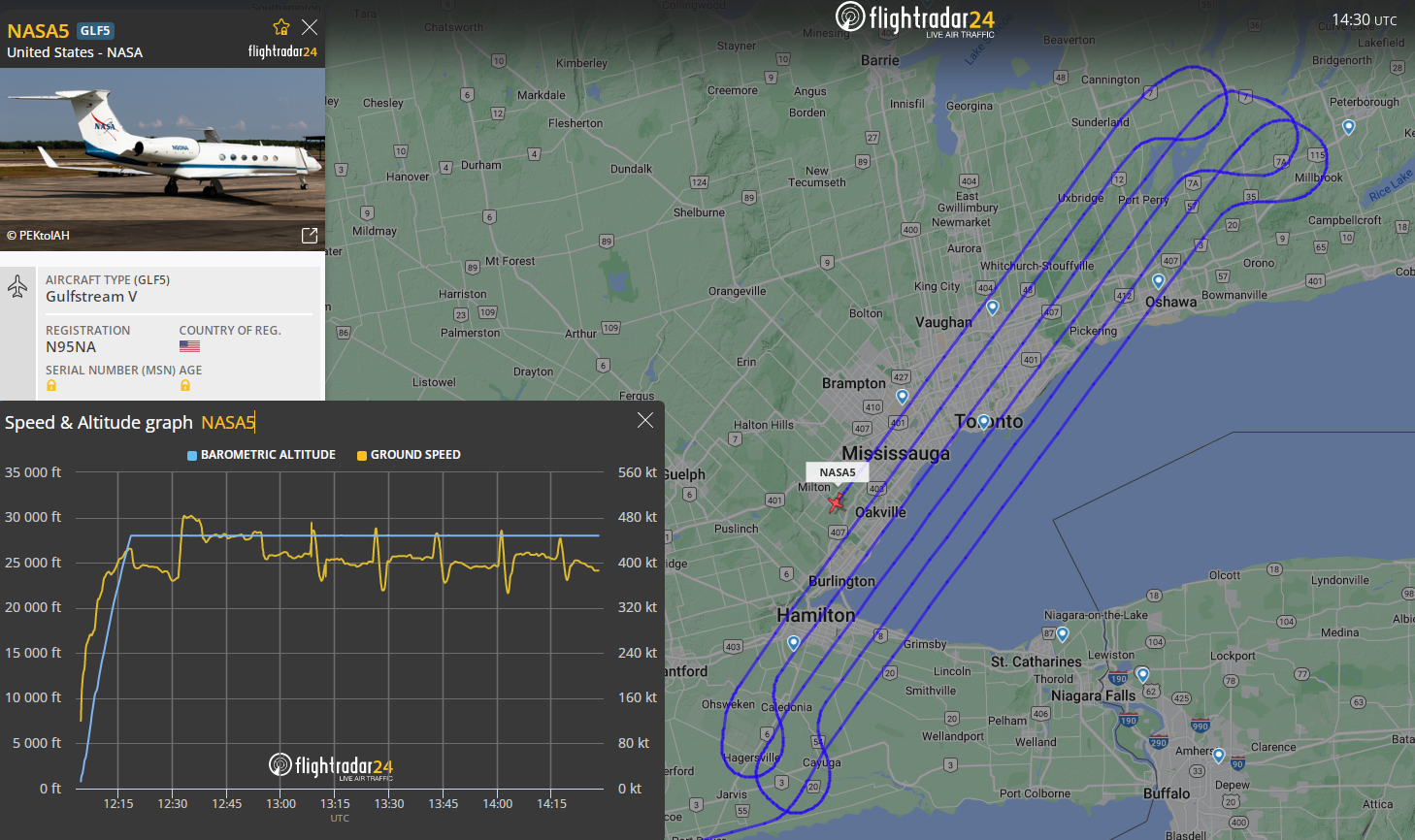Click the airport pin near King City

[x=992, y=307]
